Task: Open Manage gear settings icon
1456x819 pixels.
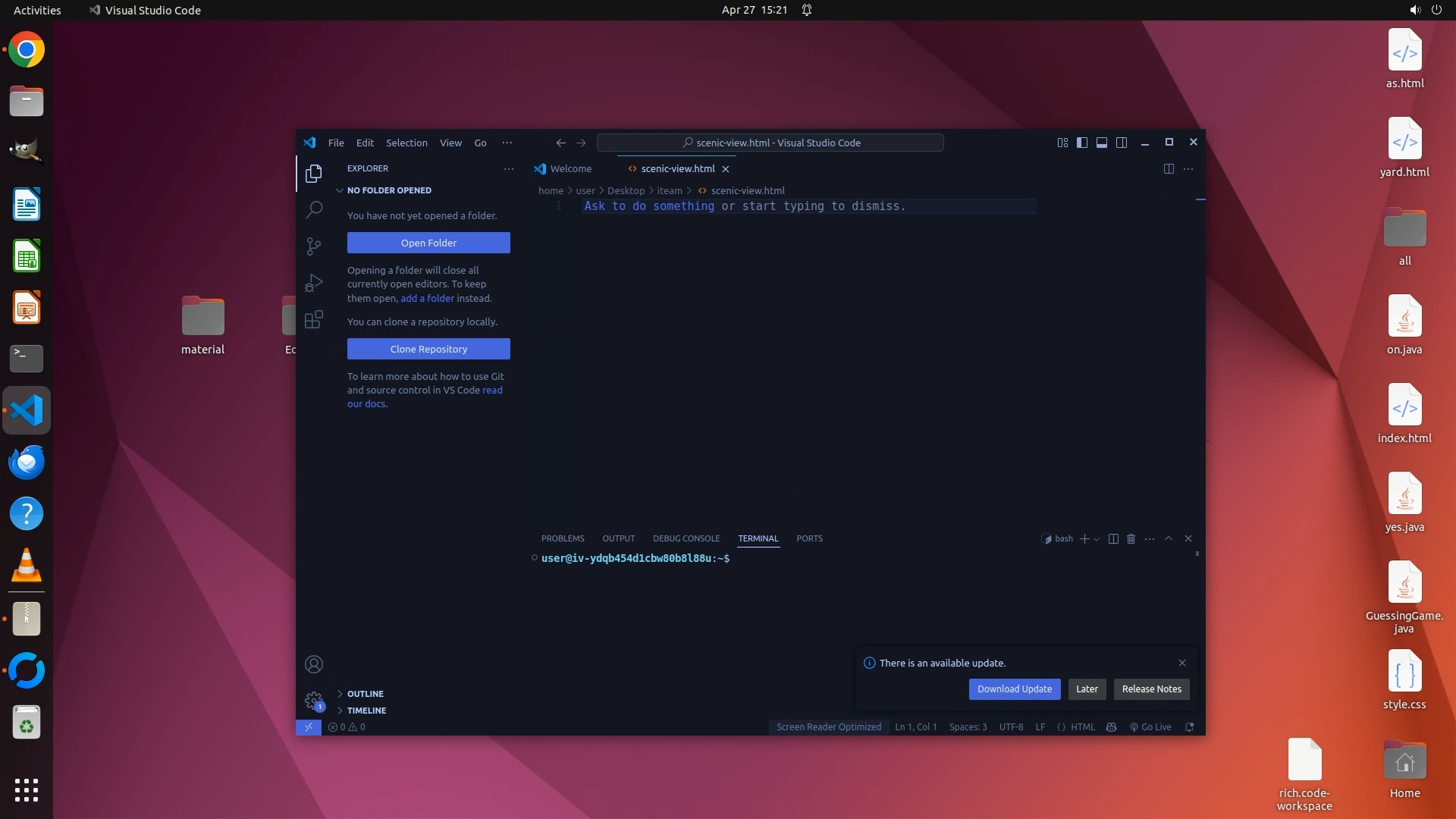Action: (313, 700)
